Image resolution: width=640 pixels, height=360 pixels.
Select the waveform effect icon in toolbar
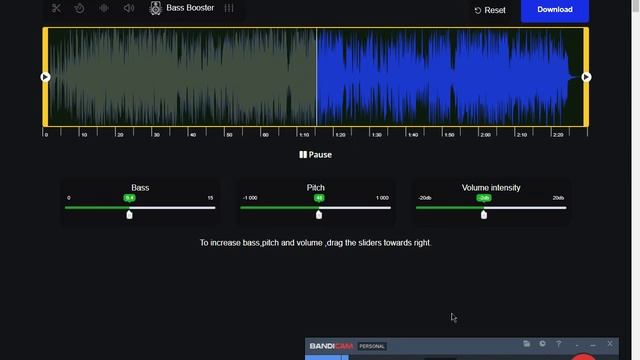[x=104, y=8]
